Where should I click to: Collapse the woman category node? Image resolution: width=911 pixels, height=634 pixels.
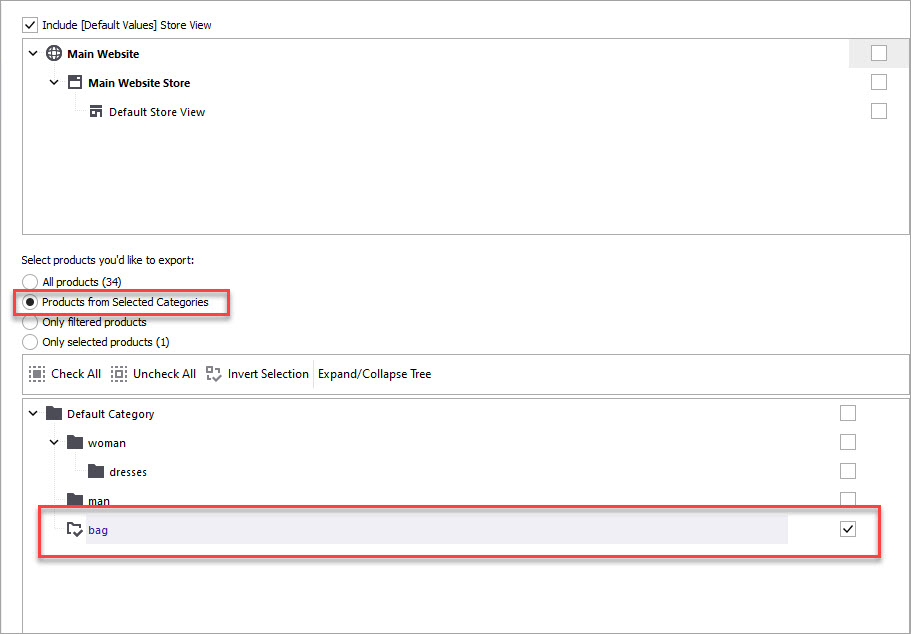click(x=54, y=442)
